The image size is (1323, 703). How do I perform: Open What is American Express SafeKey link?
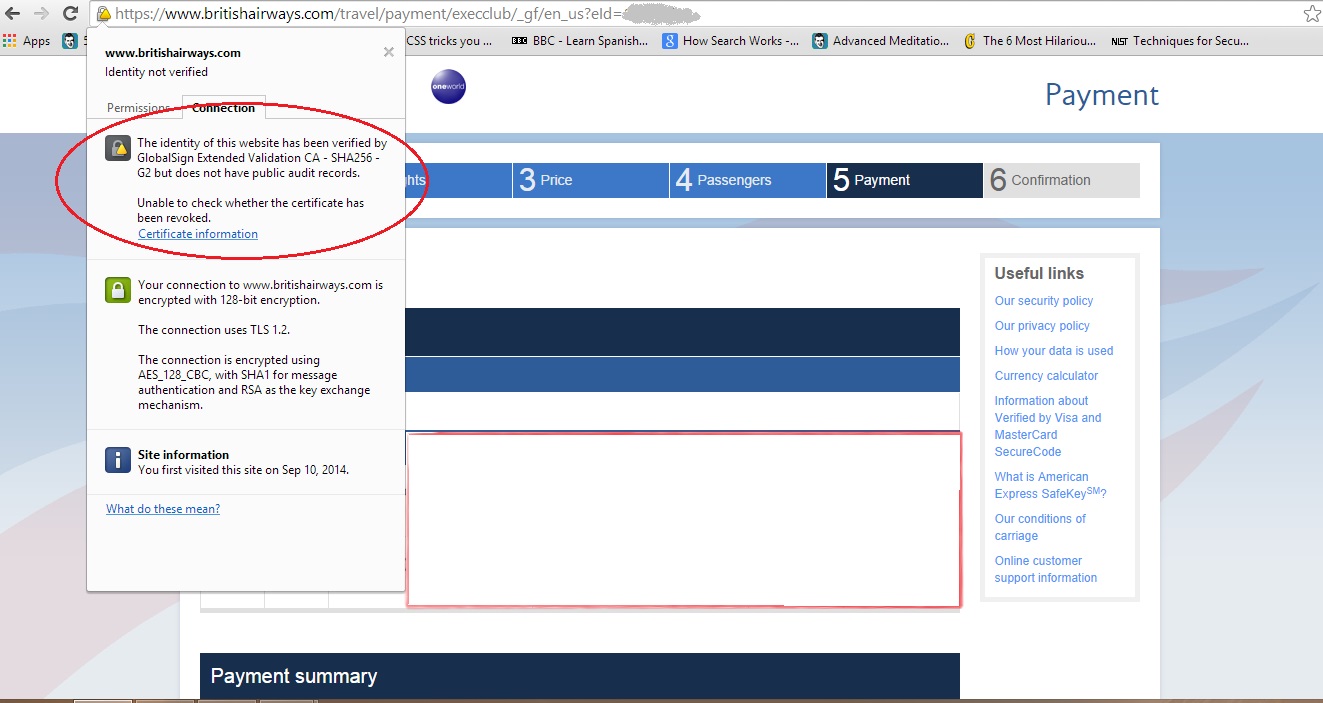point(1051,485)
